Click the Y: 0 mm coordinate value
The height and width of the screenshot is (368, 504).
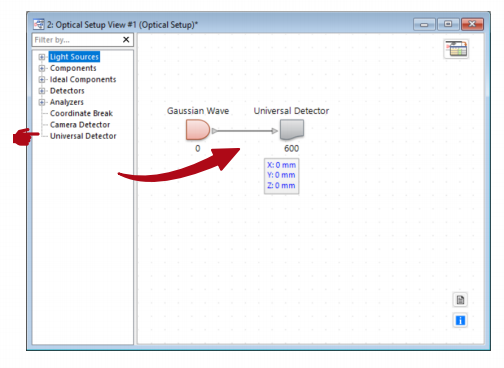[x=281, y=175]
